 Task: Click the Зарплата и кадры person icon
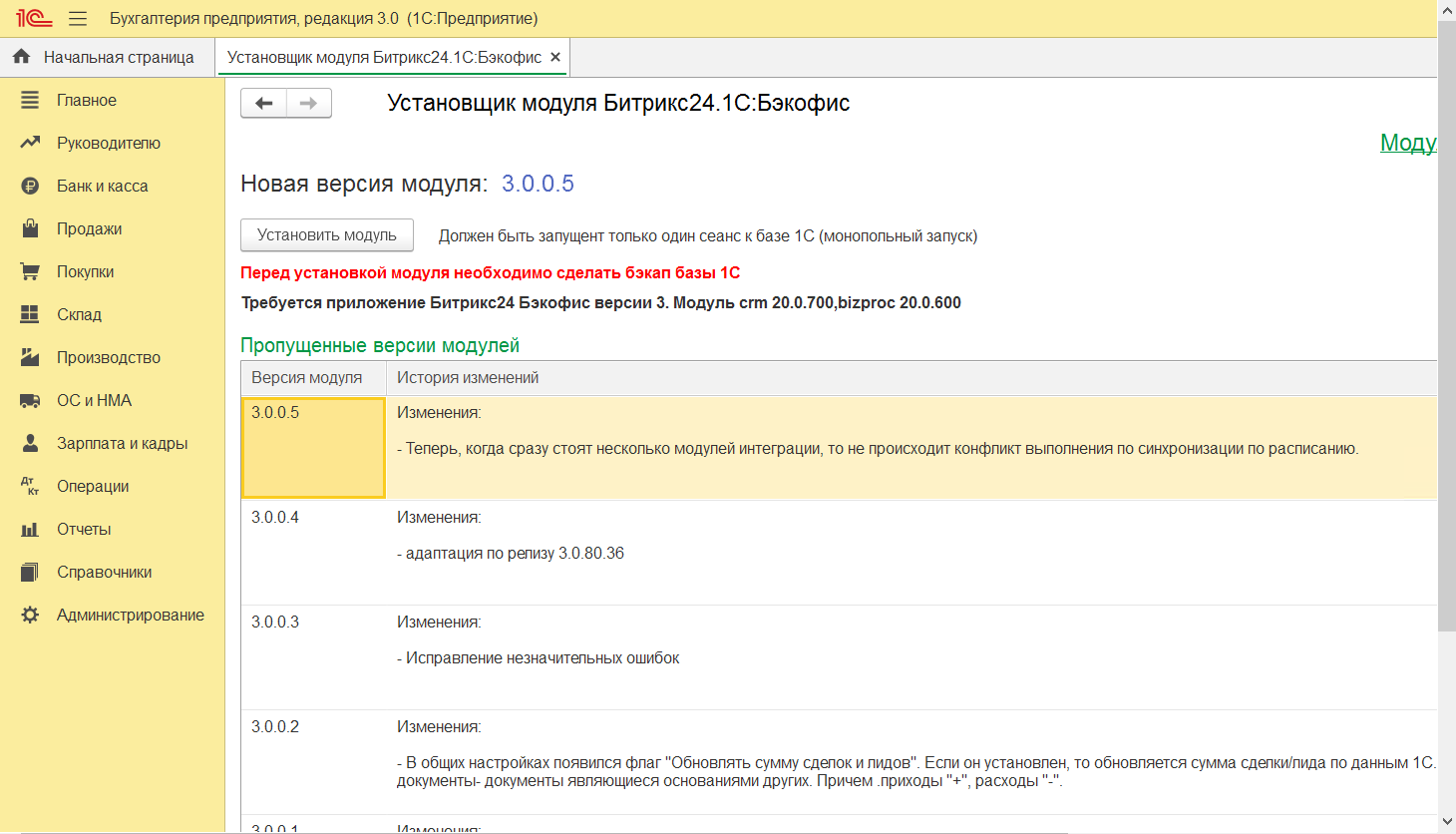(30, 443)
